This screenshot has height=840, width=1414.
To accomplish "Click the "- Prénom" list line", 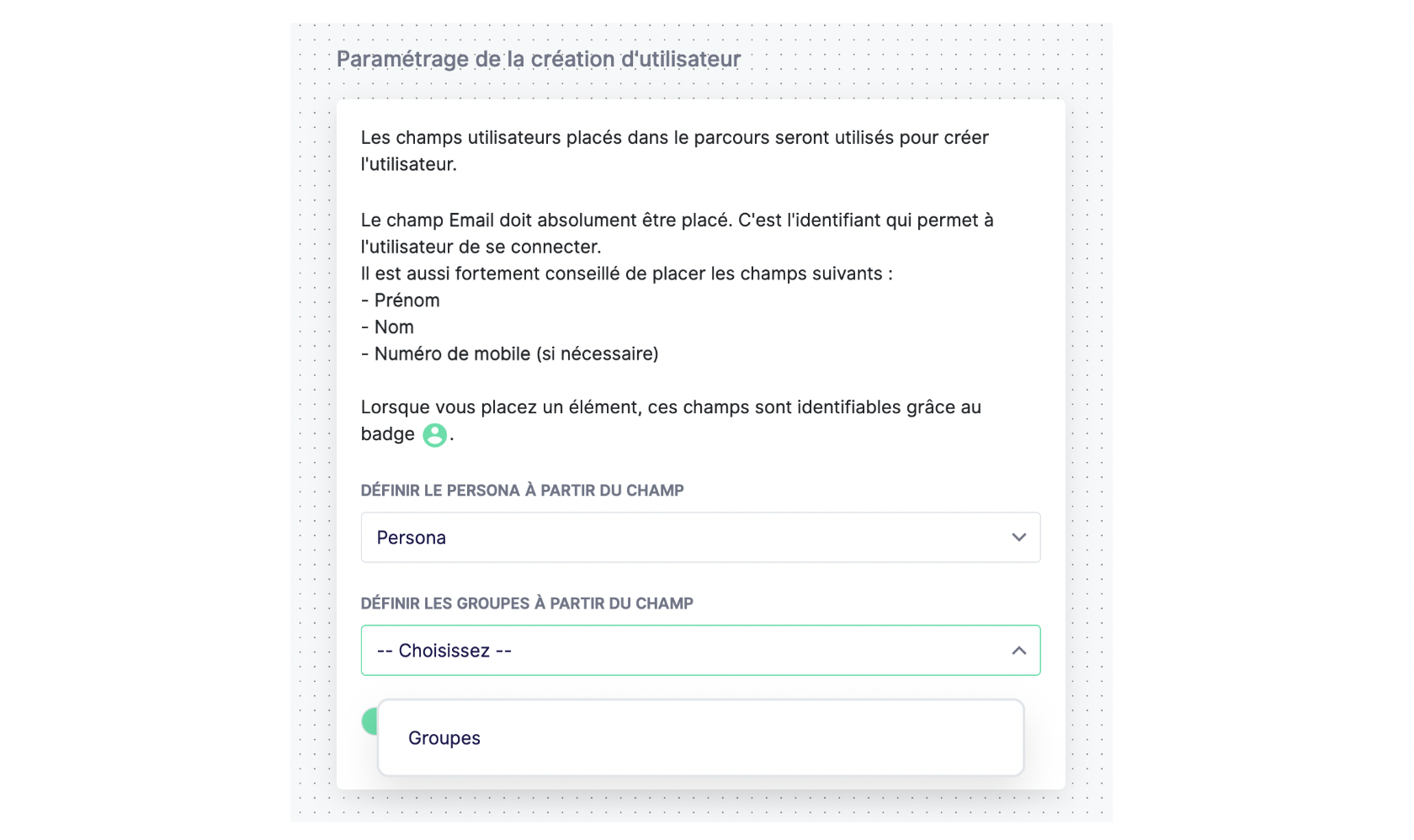I will pos(401,300).
